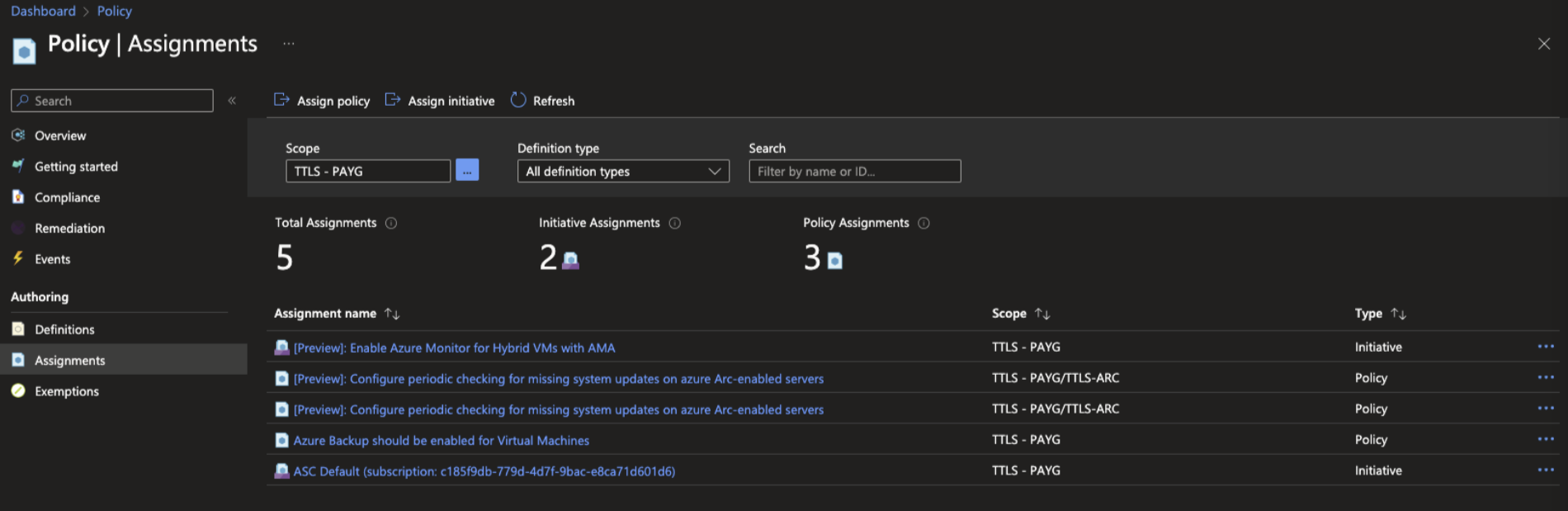
Task: Click the Initiative type cell for ASC Default
Action: [1378, 471]
